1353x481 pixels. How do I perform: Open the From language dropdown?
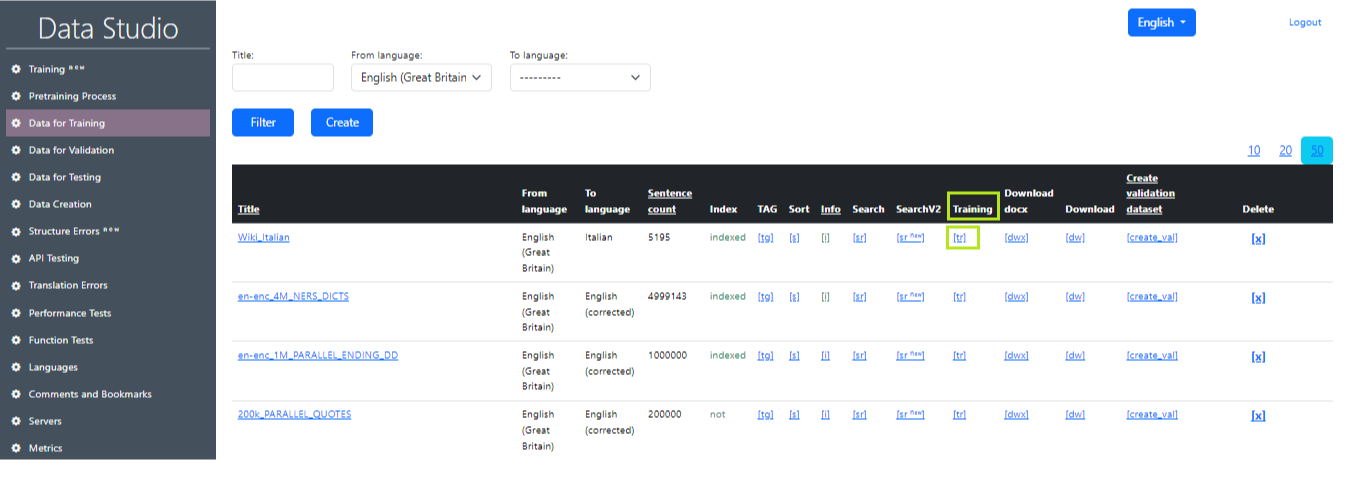pyautogui.click(x=421, y=77)
